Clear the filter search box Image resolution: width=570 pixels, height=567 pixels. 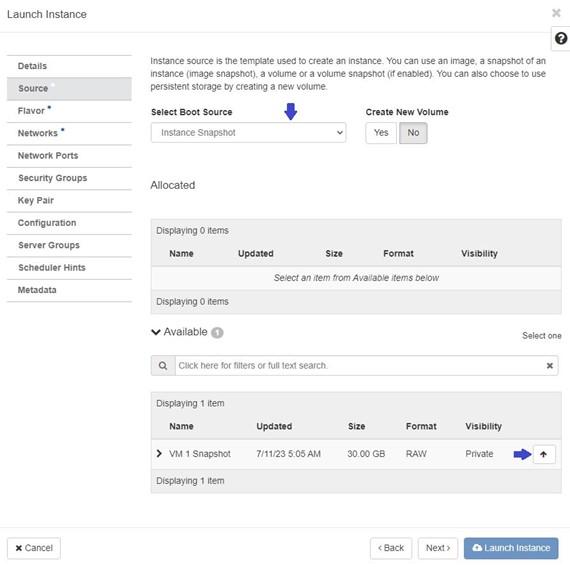tap(549, 365)
